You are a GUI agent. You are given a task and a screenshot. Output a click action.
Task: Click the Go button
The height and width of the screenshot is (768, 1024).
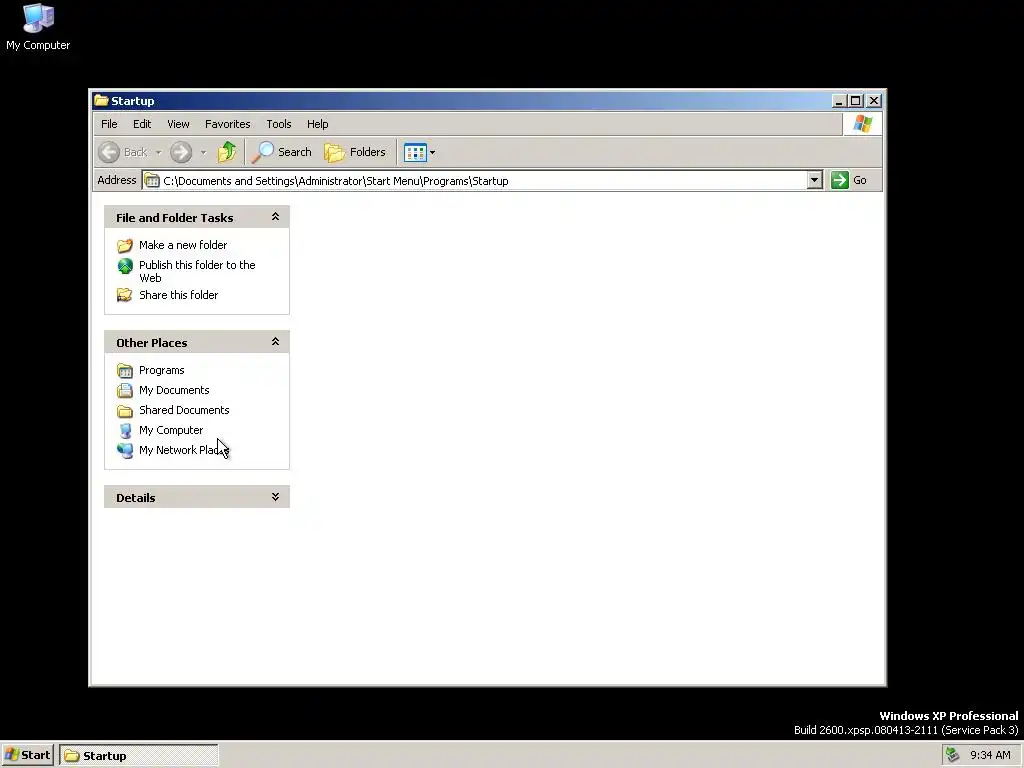tap(850, 180)
